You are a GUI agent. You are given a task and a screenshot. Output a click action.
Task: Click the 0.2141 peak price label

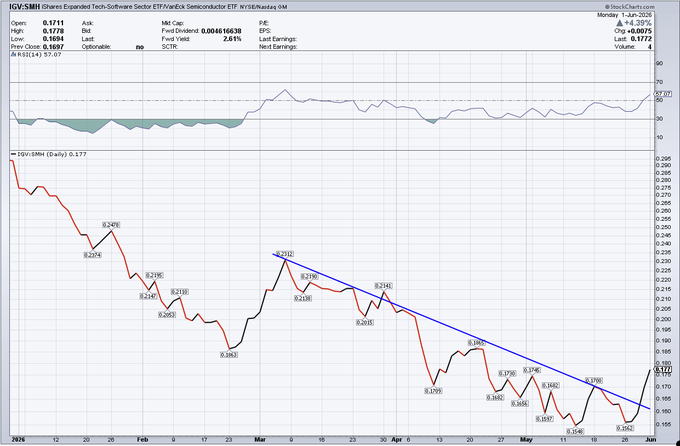(x=383, y=285)
